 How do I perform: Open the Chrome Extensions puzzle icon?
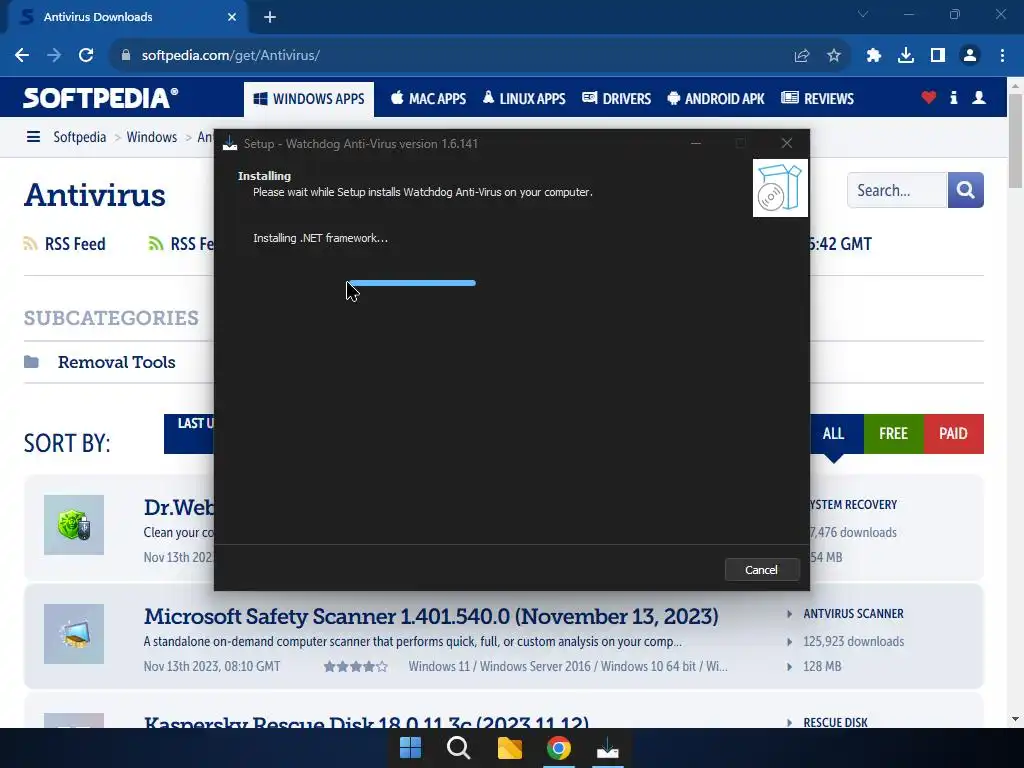pyautogui.click(x=874, y=56)
